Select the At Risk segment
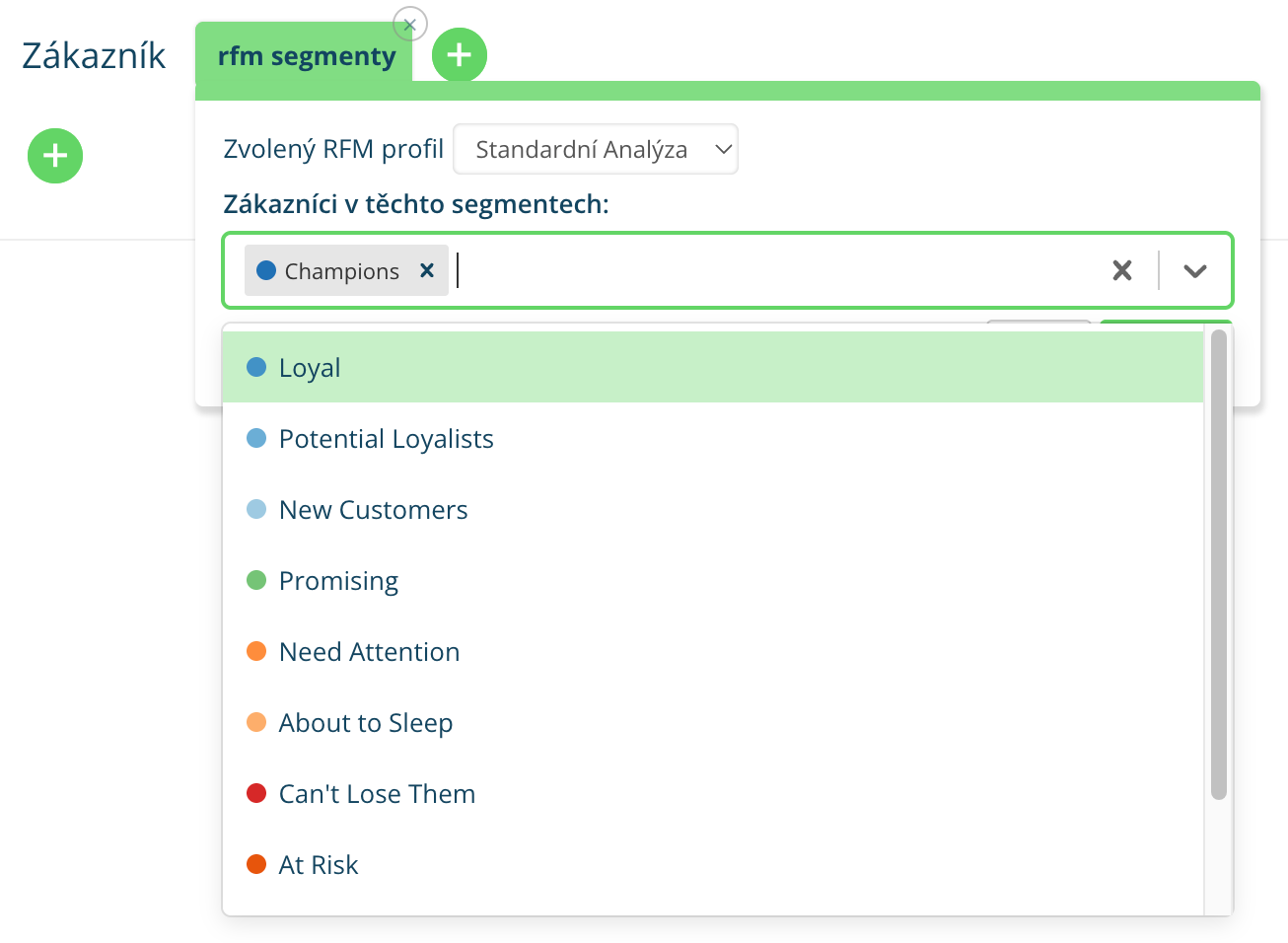 (318, 864)
